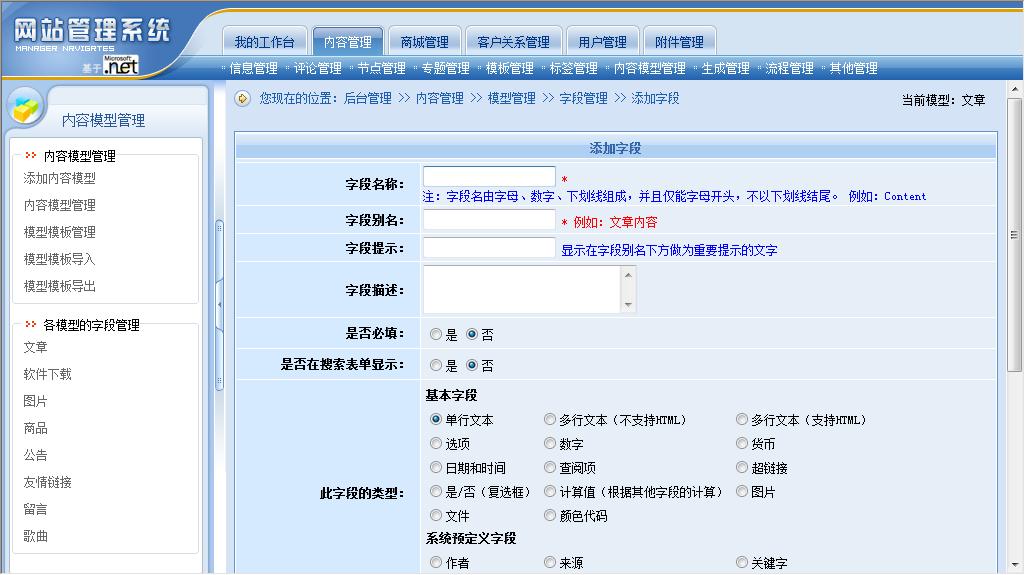
Task: Choose 多行文本（支持HTML） field type
Action: [742, 420]
